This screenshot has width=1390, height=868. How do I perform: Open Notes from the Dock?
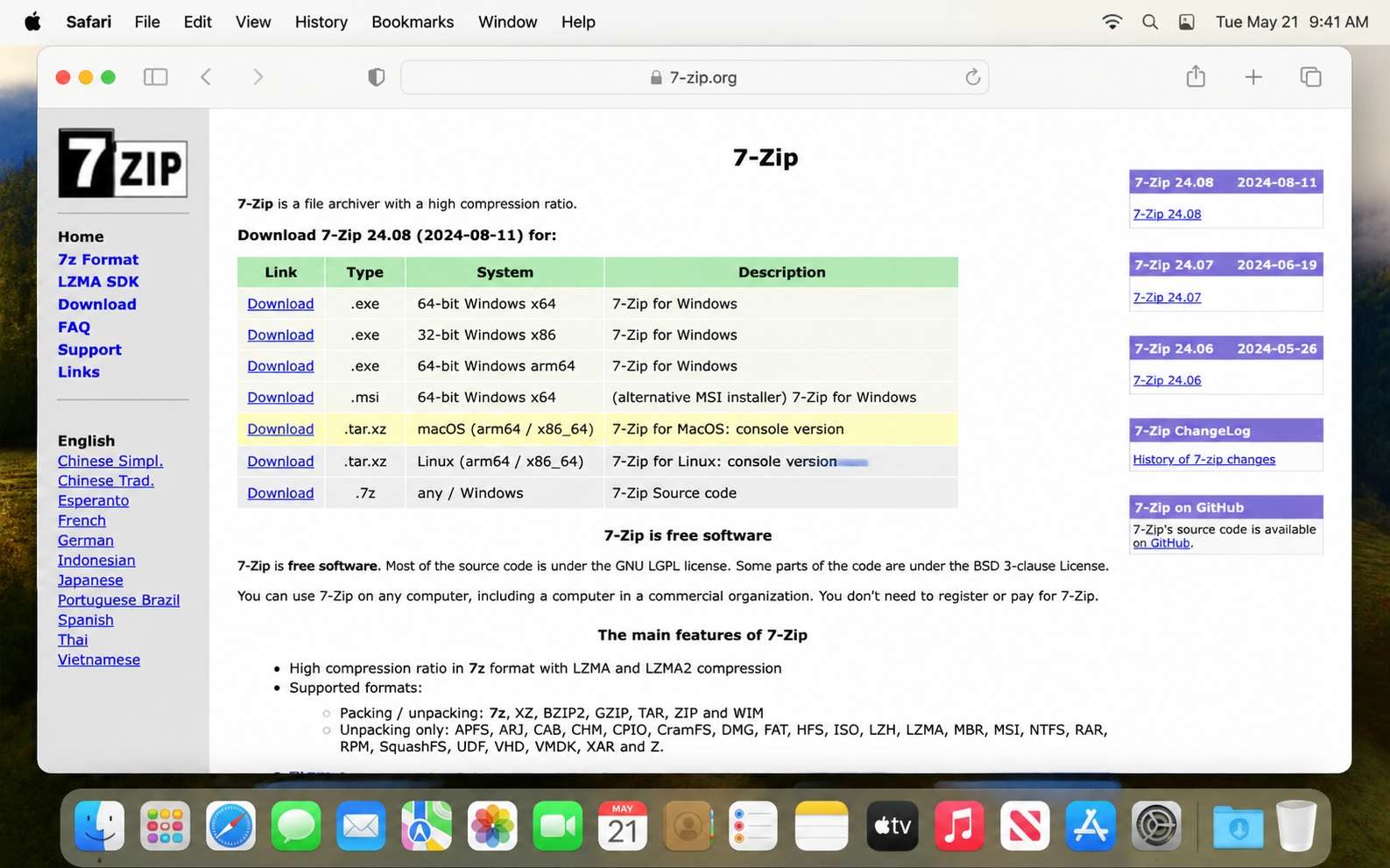tap(821, 825)
